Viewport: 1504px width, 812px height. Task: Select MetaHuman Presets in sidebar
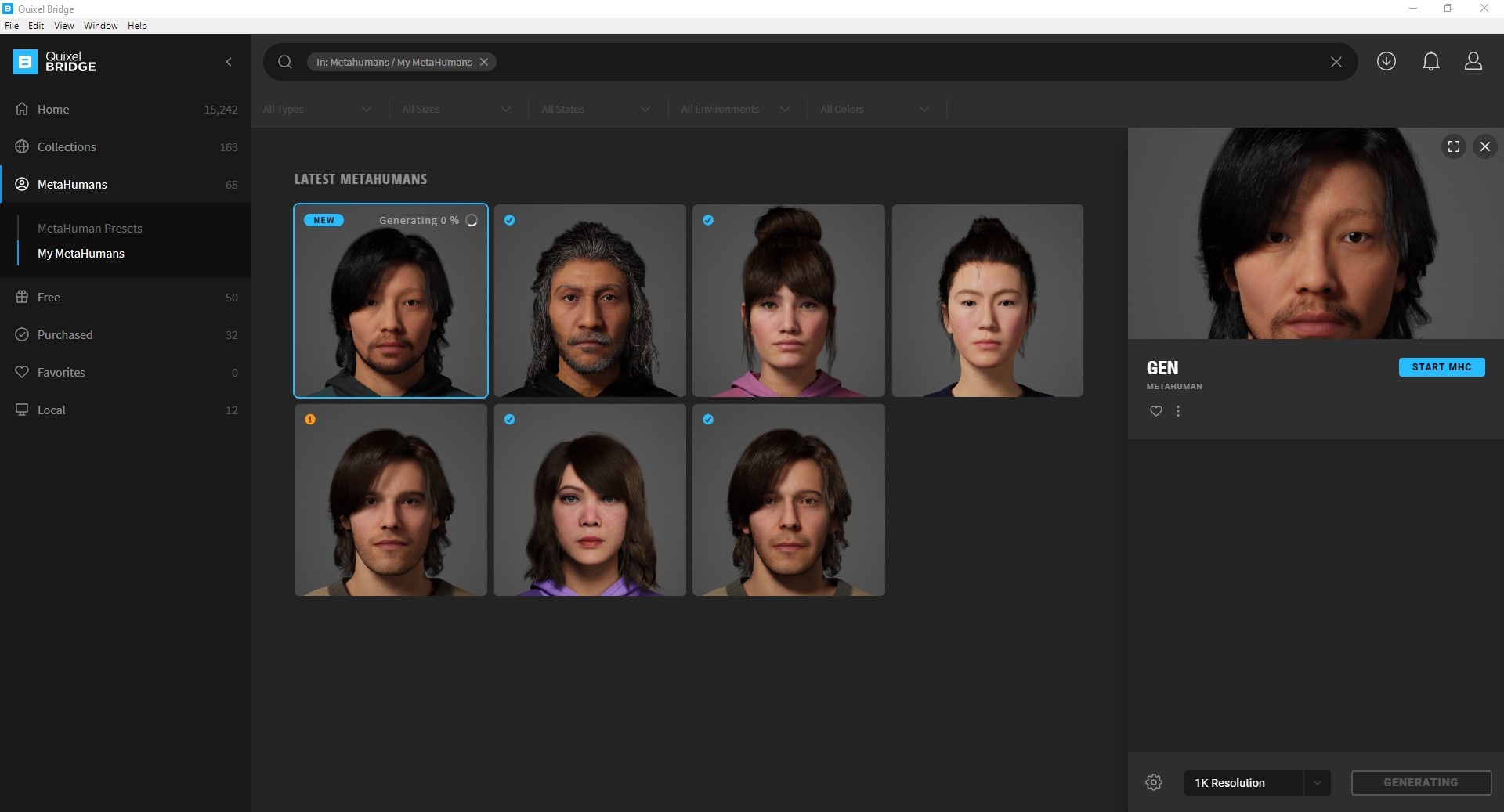click(90, 229)
